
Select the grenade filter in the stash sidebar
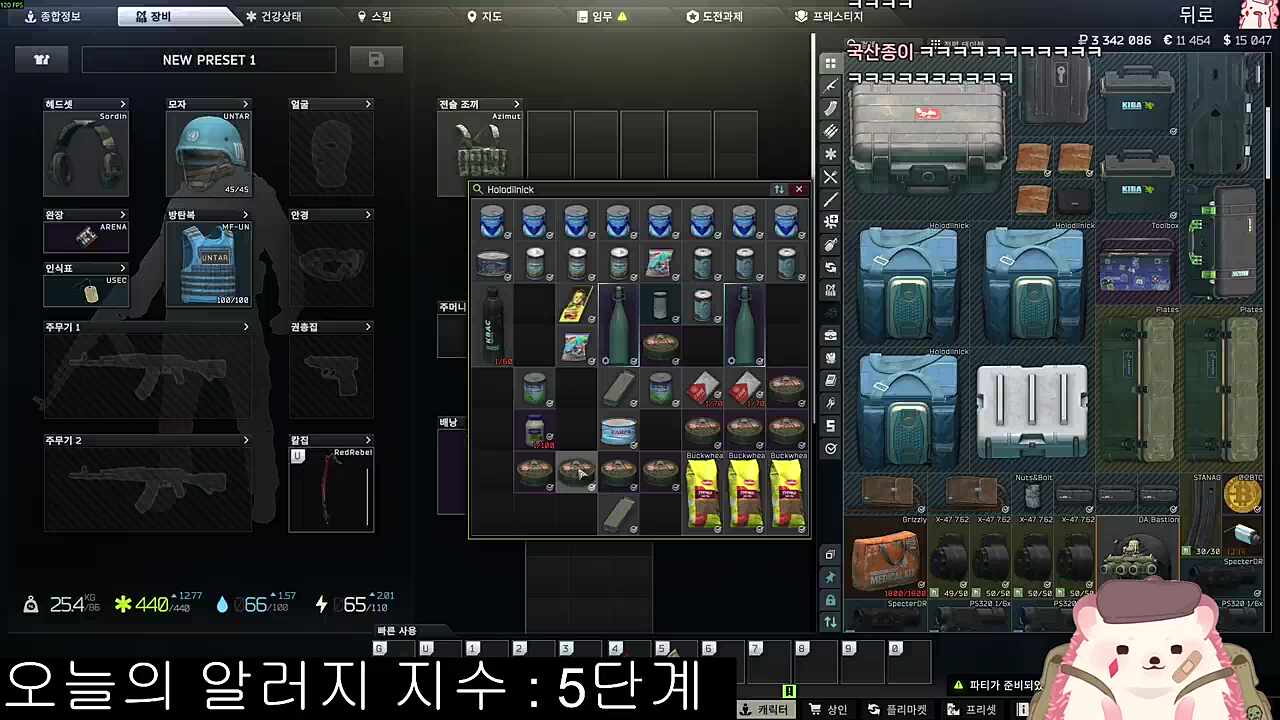pos(830,245)
